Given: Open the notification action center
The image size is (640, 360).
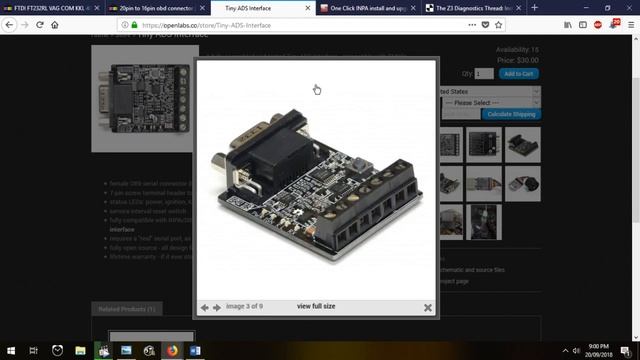Looking at the screenshot, I should tap(625, 351).
